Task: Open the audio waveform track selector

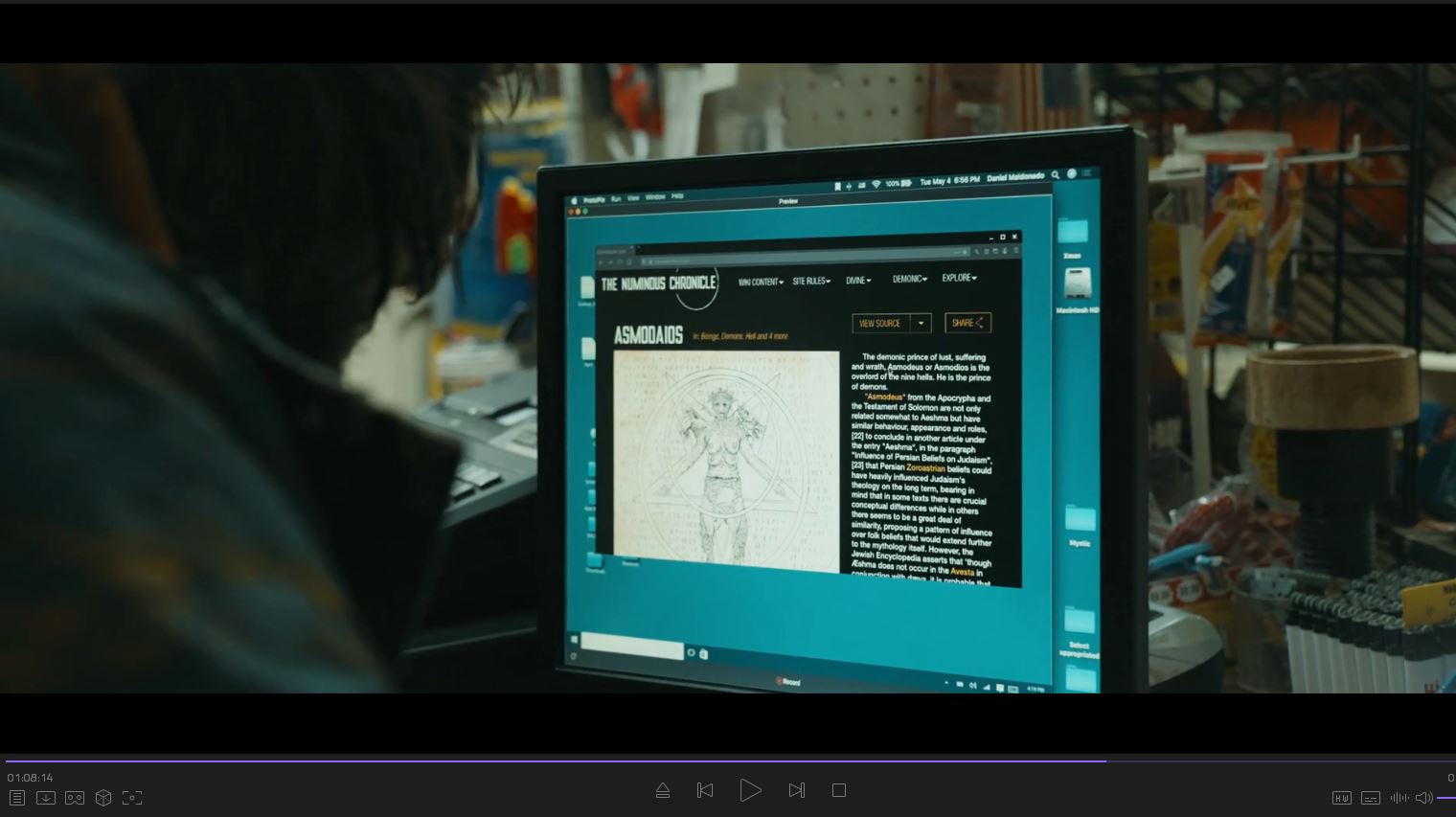Action: [x=1399, y=798]
